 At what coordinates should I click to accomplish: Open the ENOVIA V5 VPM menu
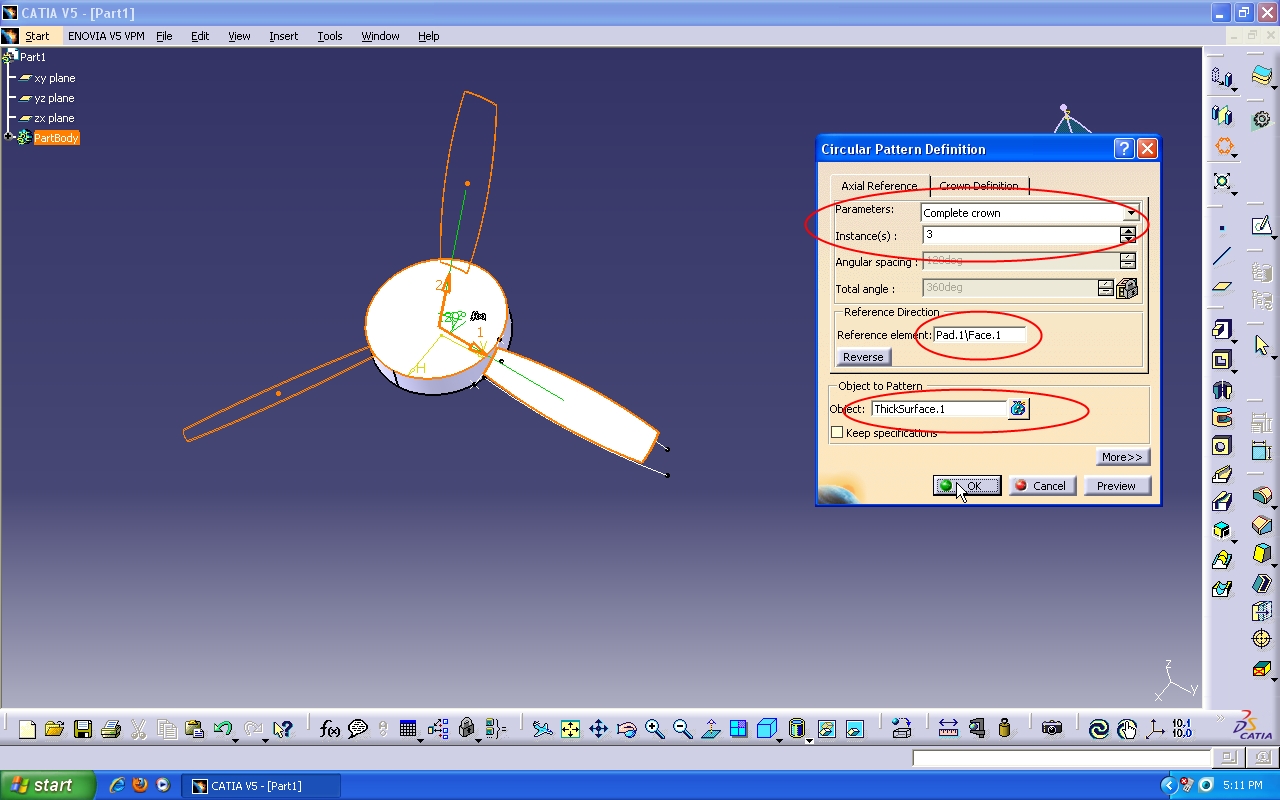point(106,36)
